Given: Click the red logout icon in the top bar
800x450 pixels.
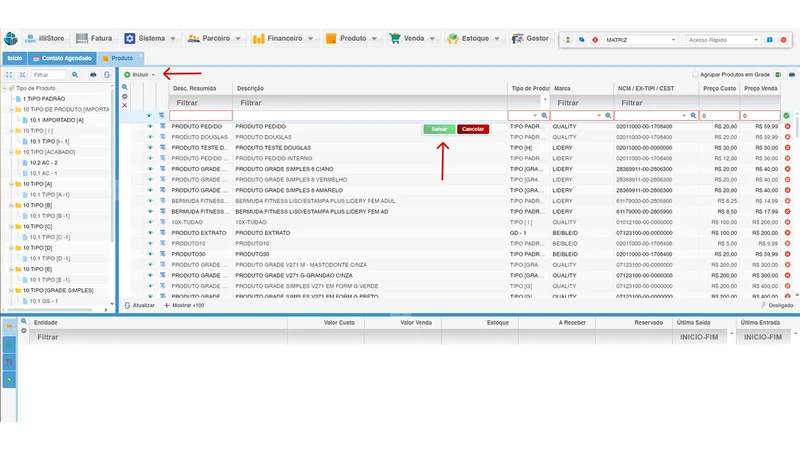Looking at the screenshot, I should pyautogui.click(x=783, y=40).
